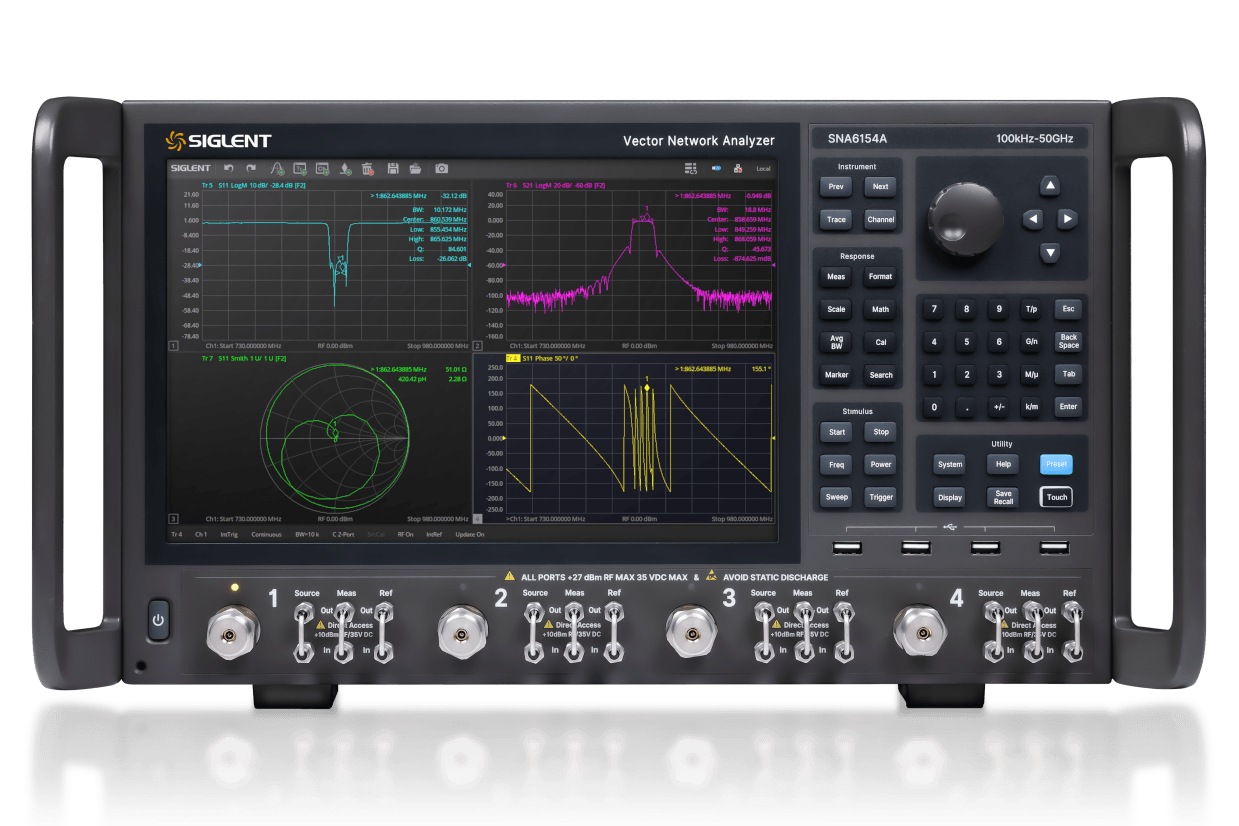Open the BW=10k bandwidth selector
The width and height of the screenshot is (1239, 826).
[307, 534]
